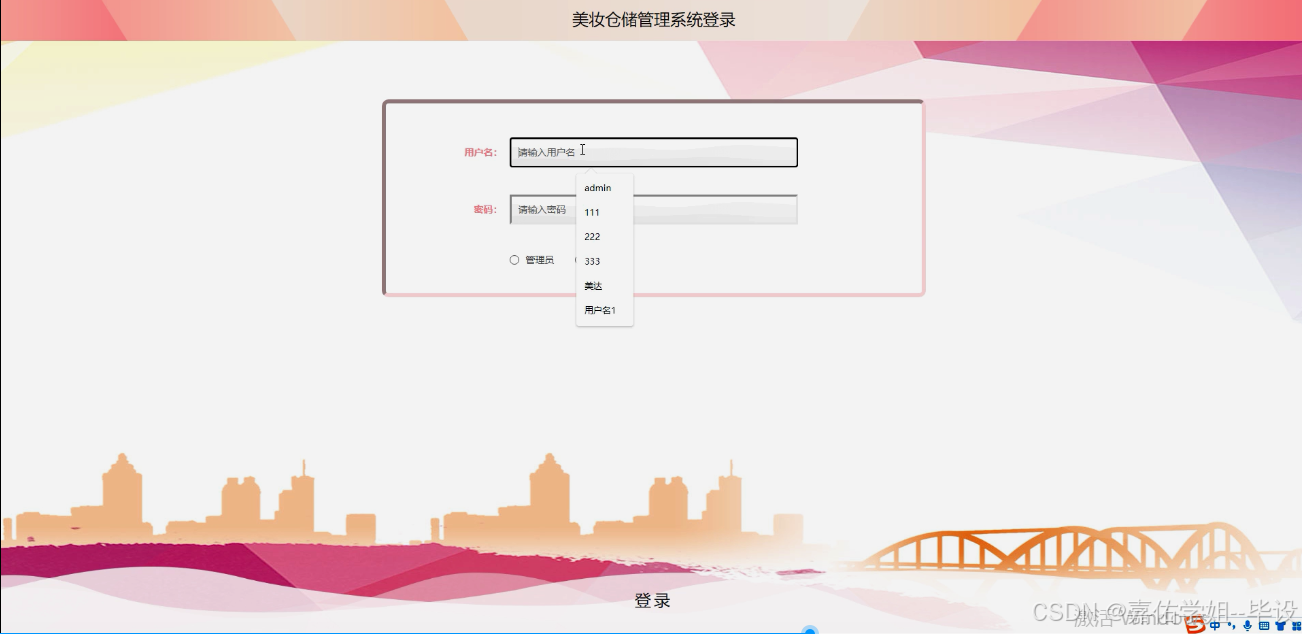Choose "美达" from the suggestions

click(592, 285)
